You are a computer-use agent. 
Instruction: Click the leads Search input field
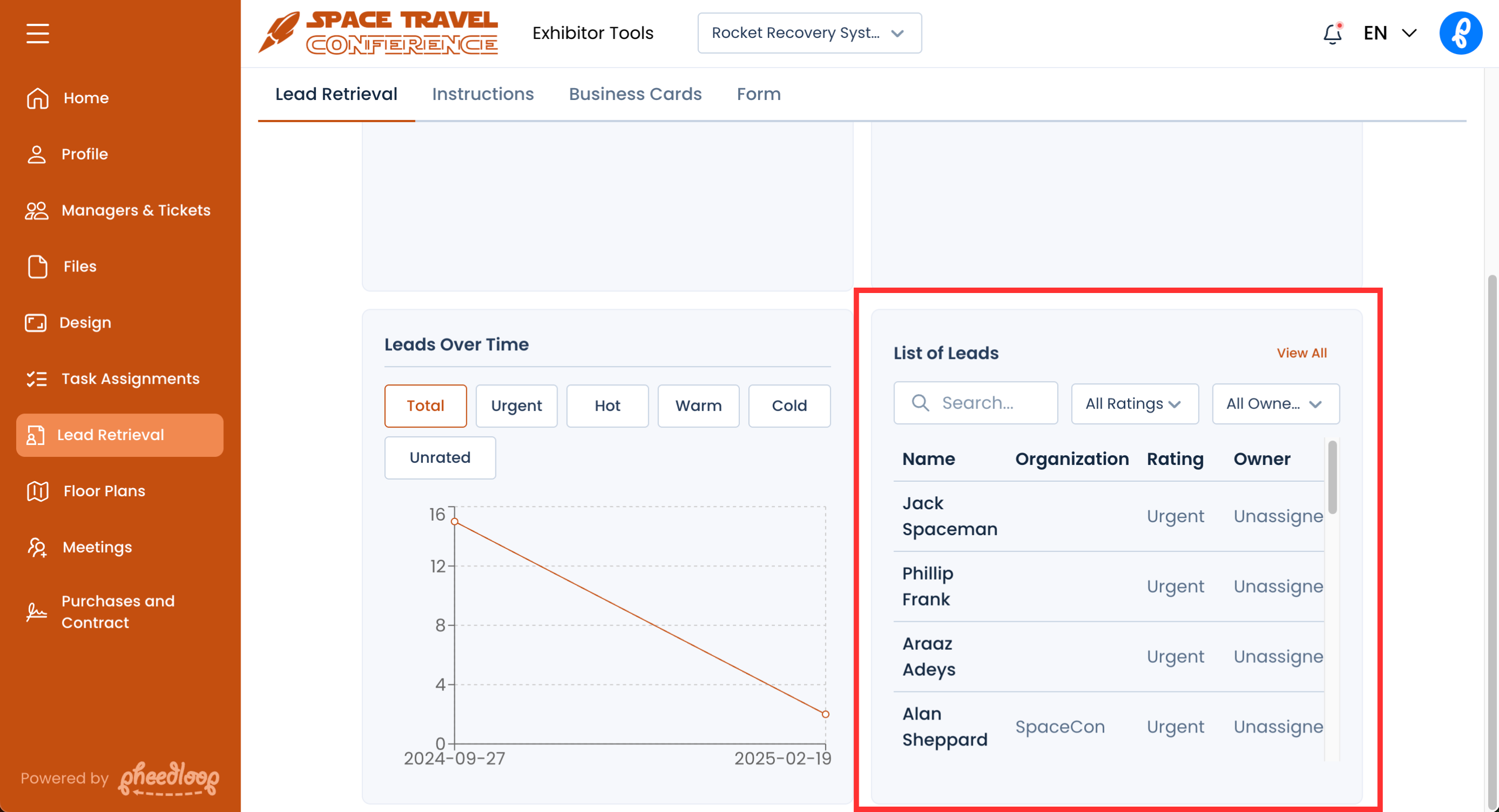click(976, 403)
